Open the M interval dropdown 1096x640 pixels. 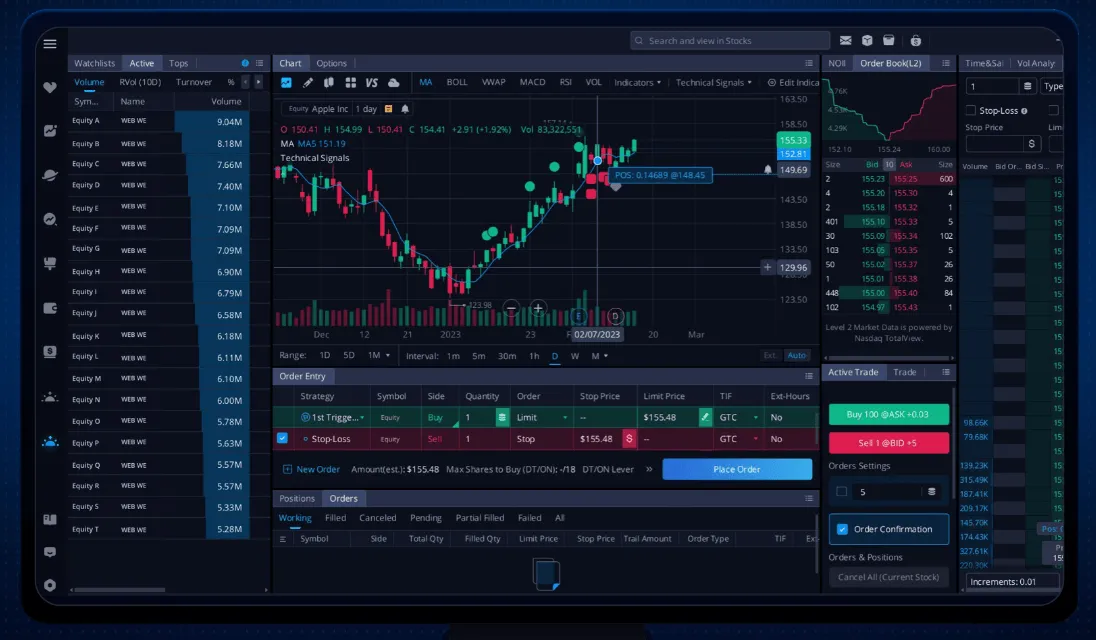click(x=600, y=356)
